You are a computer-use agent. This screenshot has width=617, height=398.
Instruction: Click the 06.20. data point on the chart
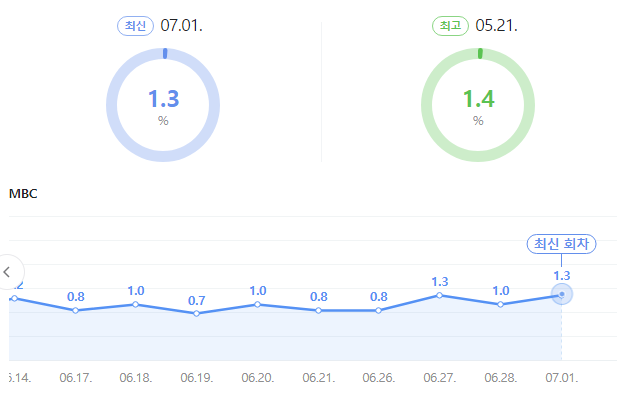(x=257, y=304)
